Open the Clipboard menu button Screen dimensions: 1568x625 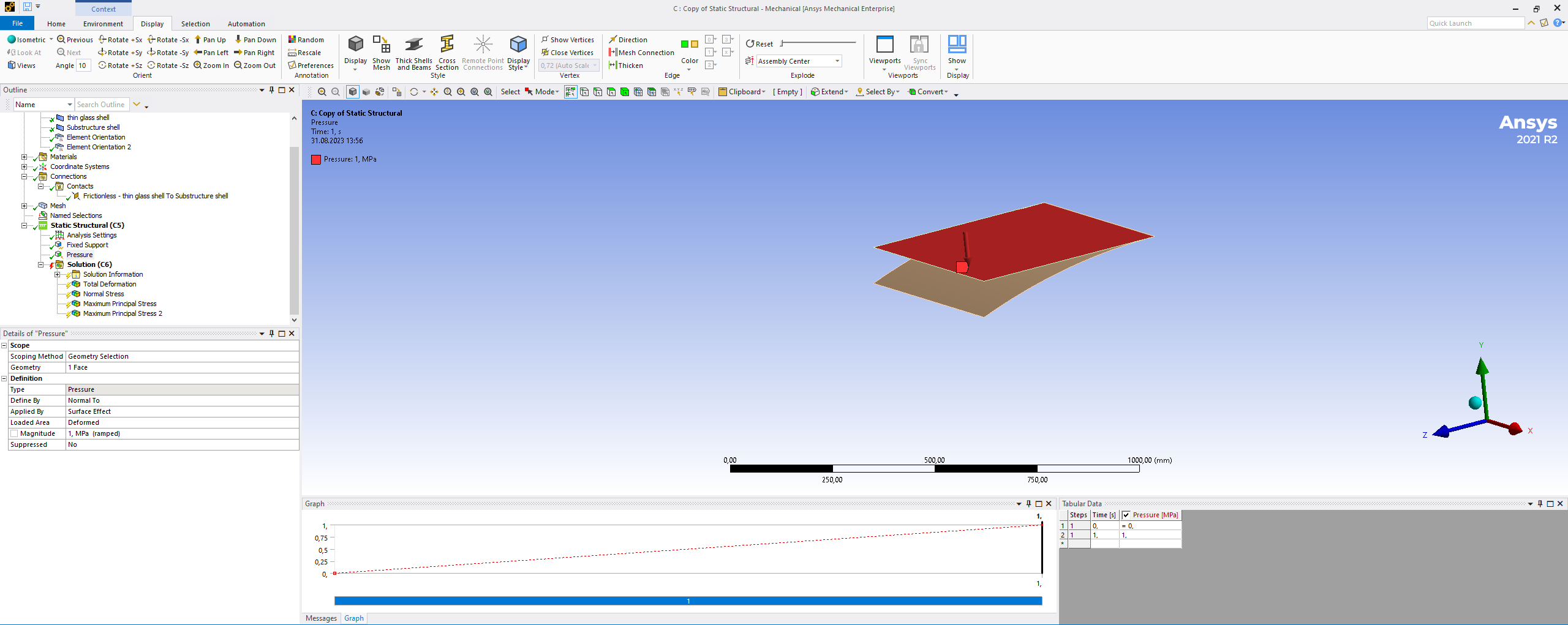(x=742, y=92)
